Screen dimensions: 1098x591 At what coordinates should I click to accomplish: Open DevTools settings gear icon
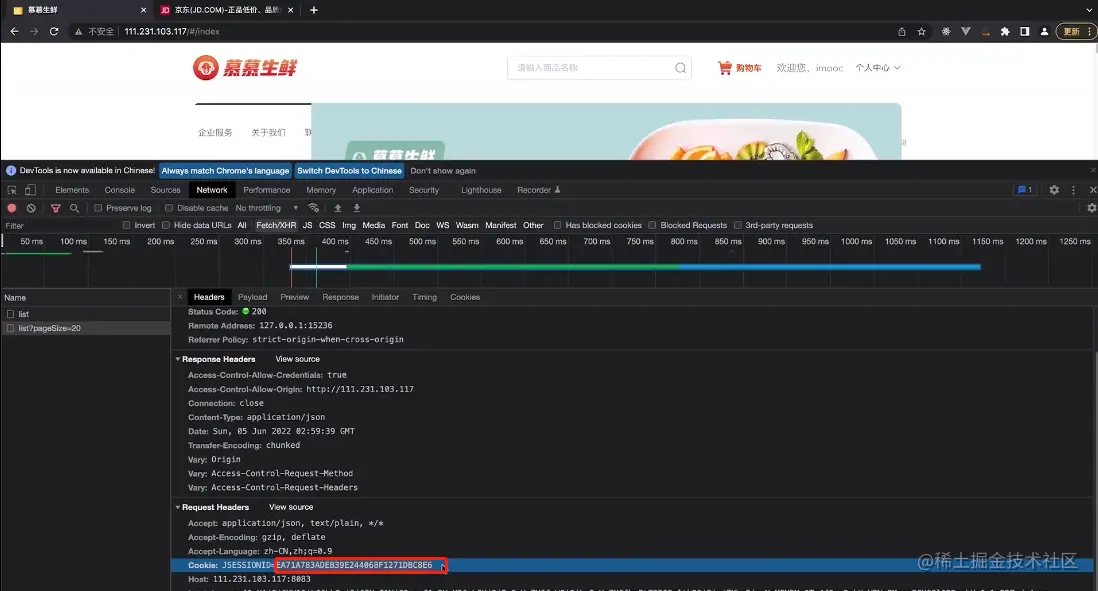tap(1054, 190)
